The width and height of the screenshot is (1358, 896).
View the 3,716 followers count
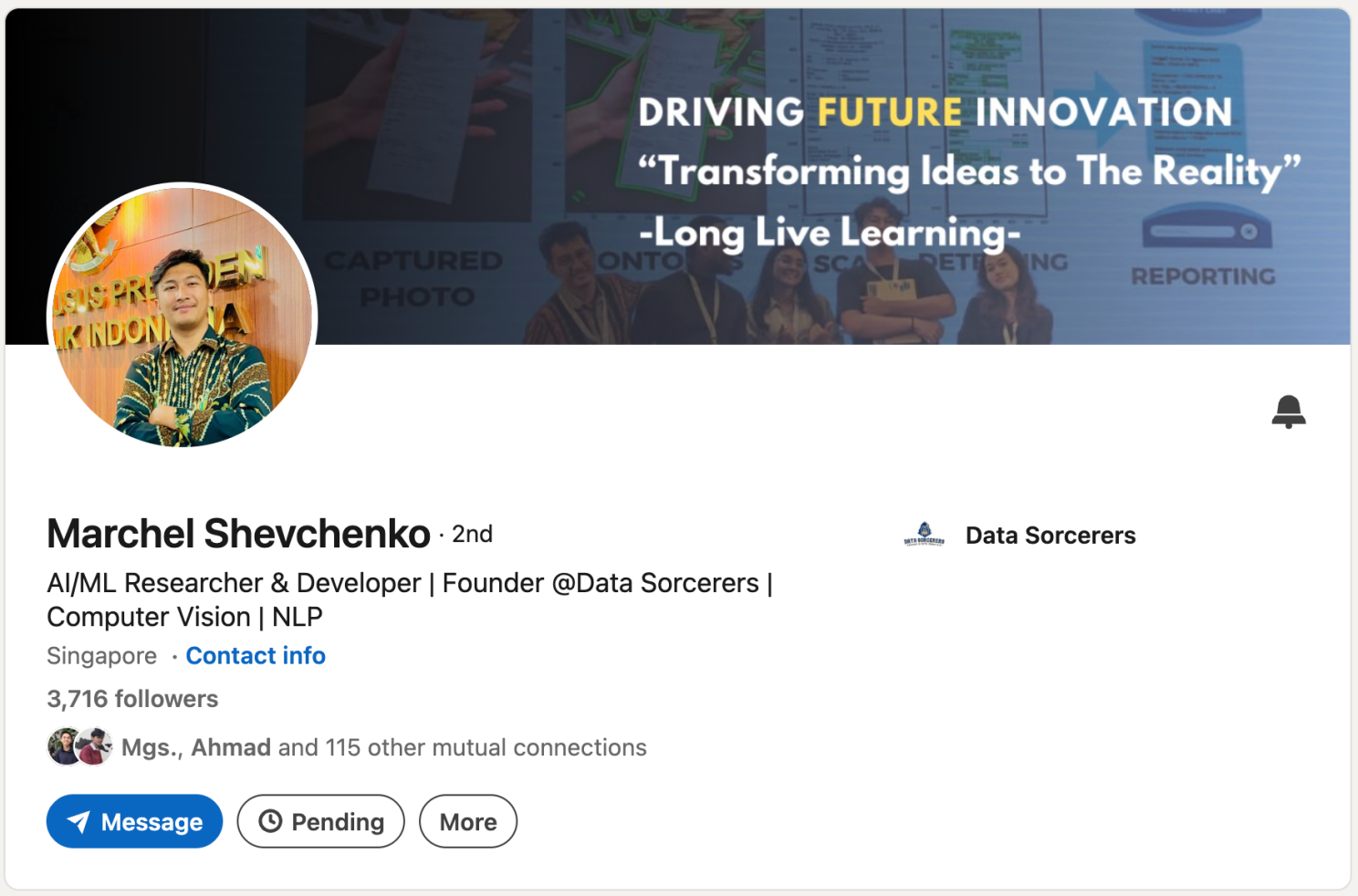[x=132, y=699]
